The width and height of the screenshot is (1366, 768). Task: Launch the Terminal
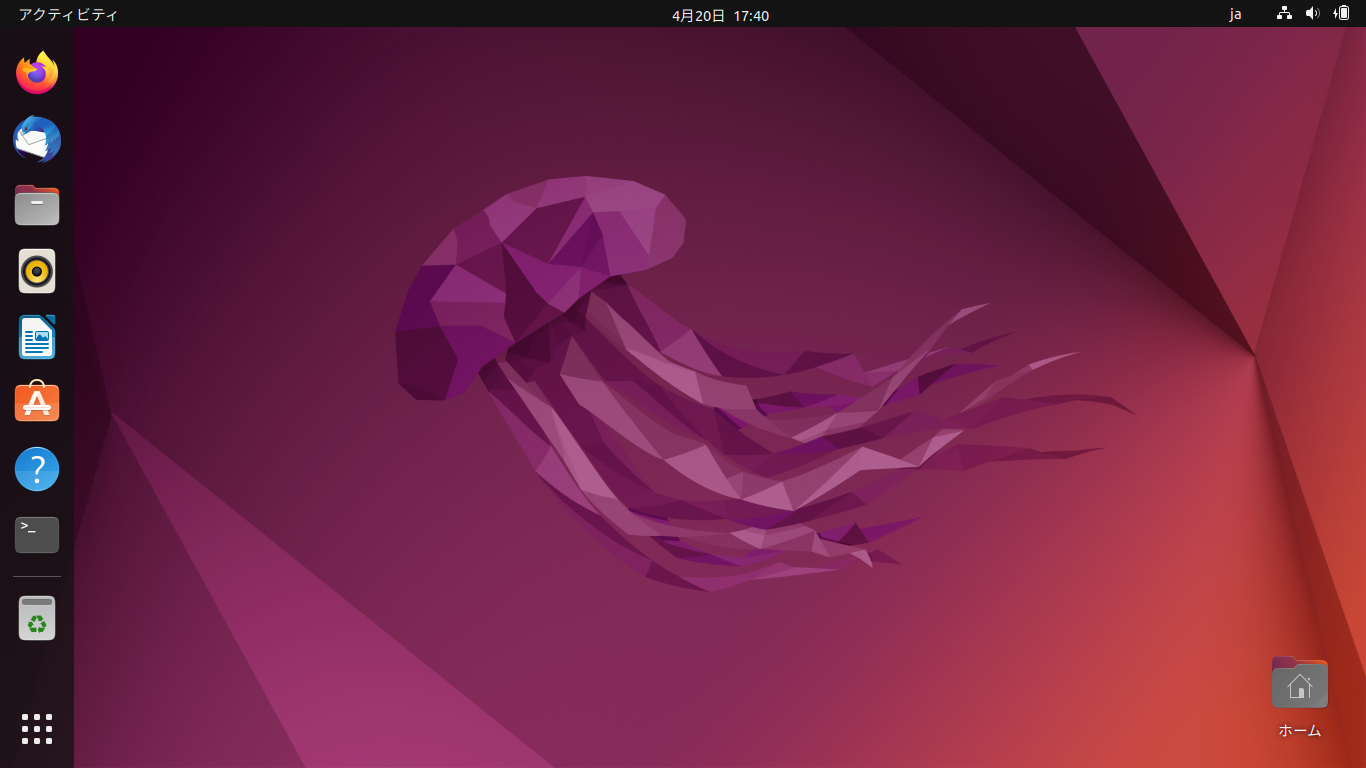pyautogui.click(x=37, y=535)
